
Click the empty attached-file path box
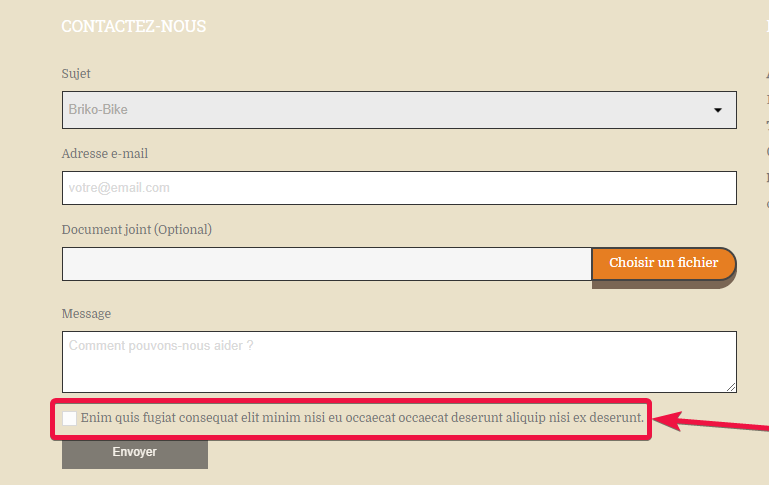[327, 264]
